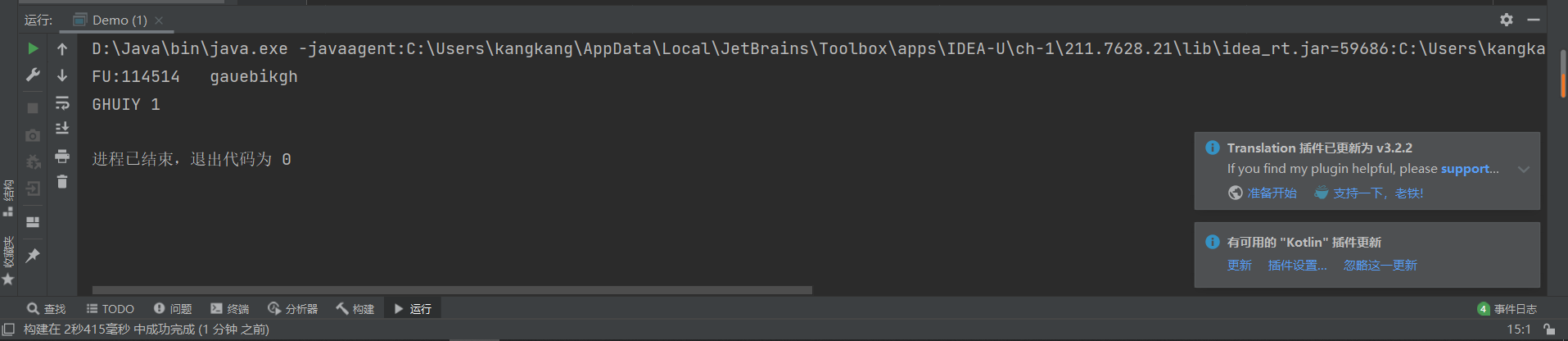Click the restore layout icon
Viewport: 1568px width, 341px height.
tap(33, 222)
